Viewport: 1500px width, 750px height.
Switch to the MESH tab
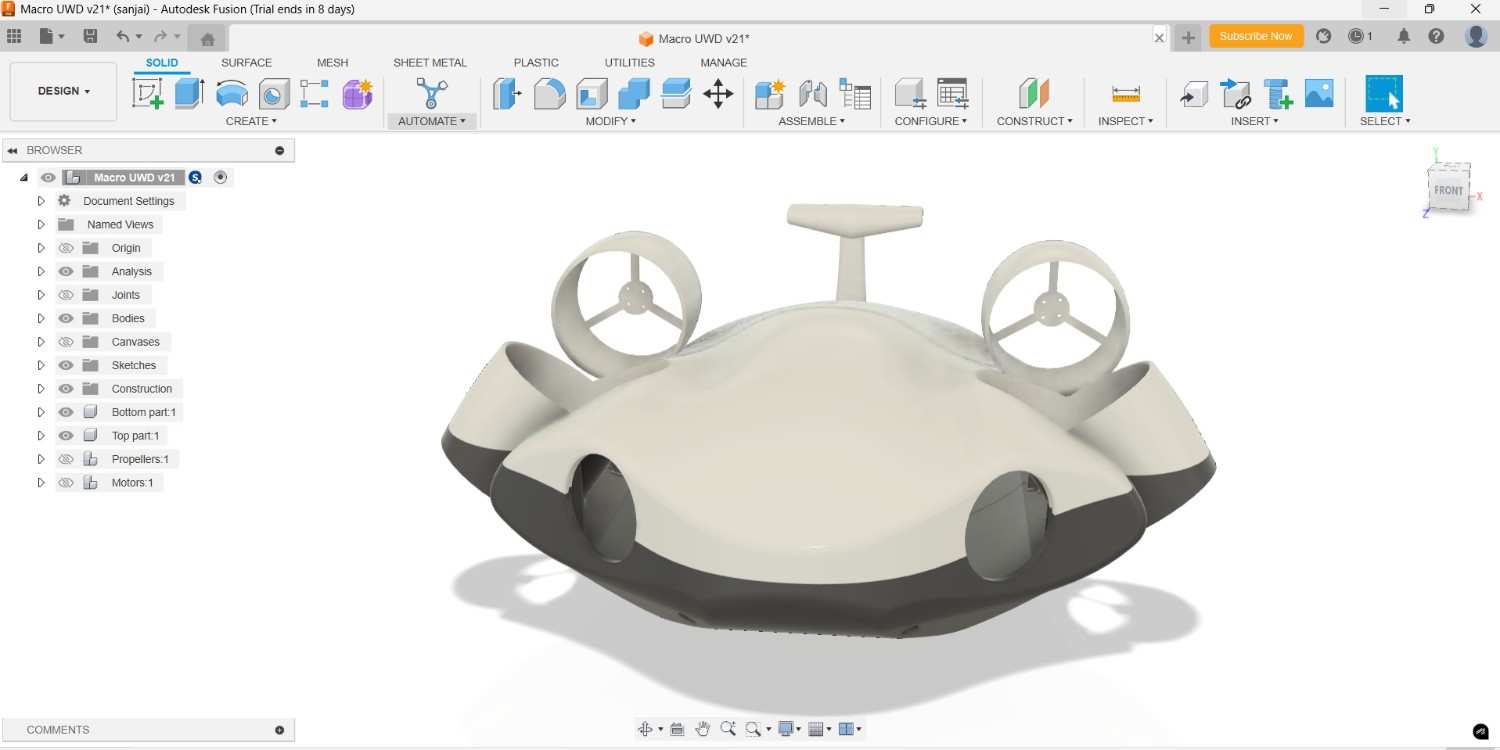tap(333, 63)
